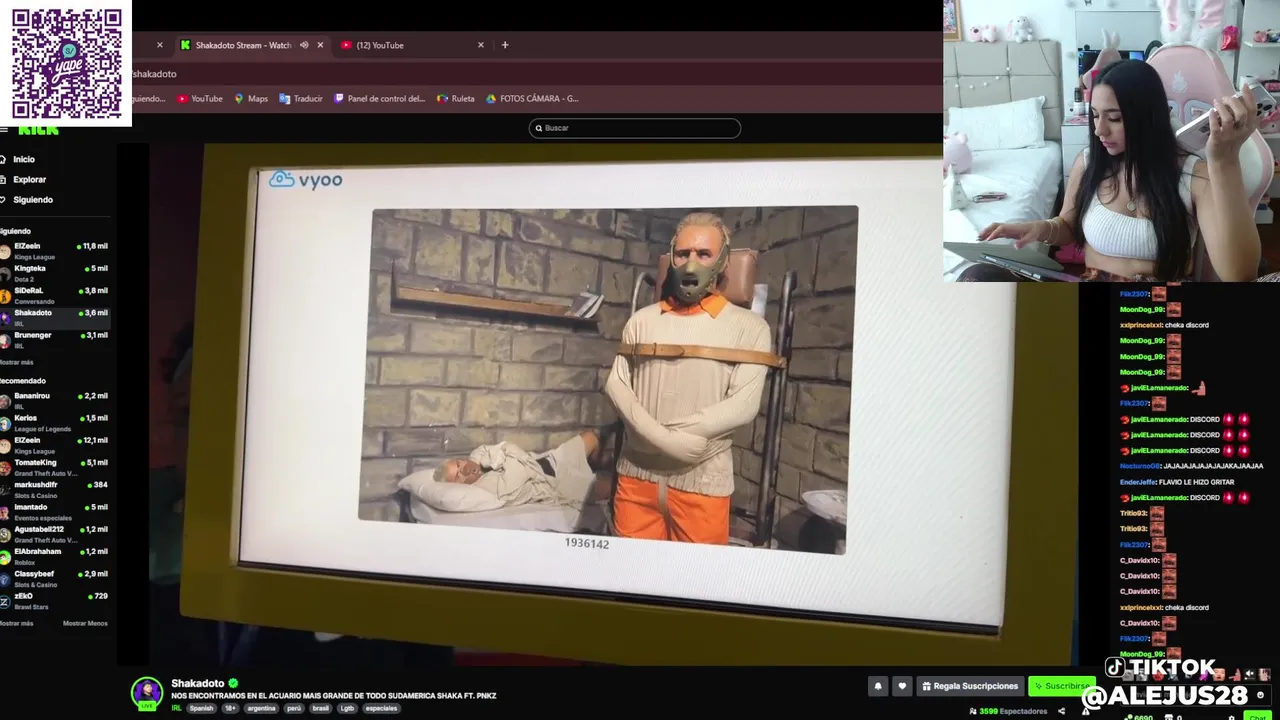1280x720 pixels.
Task: Mute the Shakadoto tab via speaker icon
Action: point(304,45)
